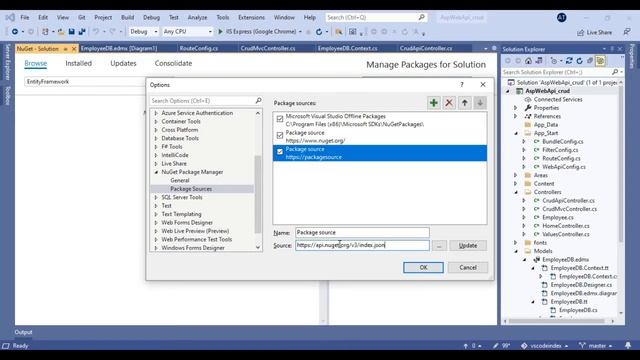Open Output panel tab at bottom

[23, 332]
